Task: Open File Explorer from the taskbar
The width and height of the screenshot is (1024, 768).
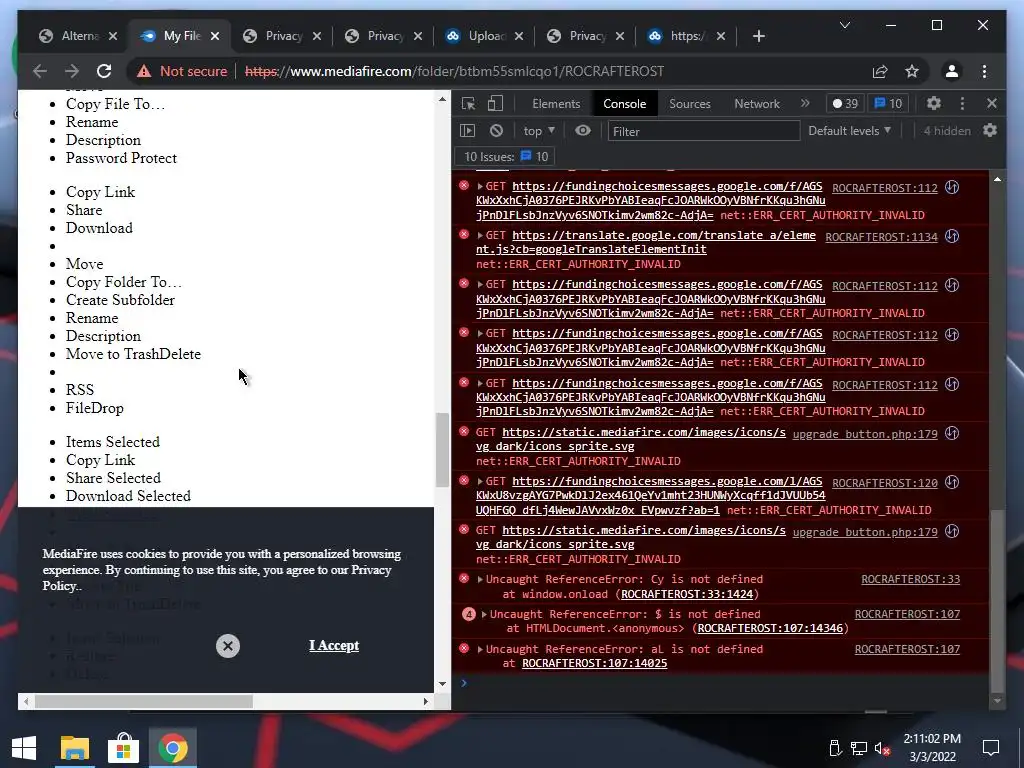Action: tap(74, 748)
